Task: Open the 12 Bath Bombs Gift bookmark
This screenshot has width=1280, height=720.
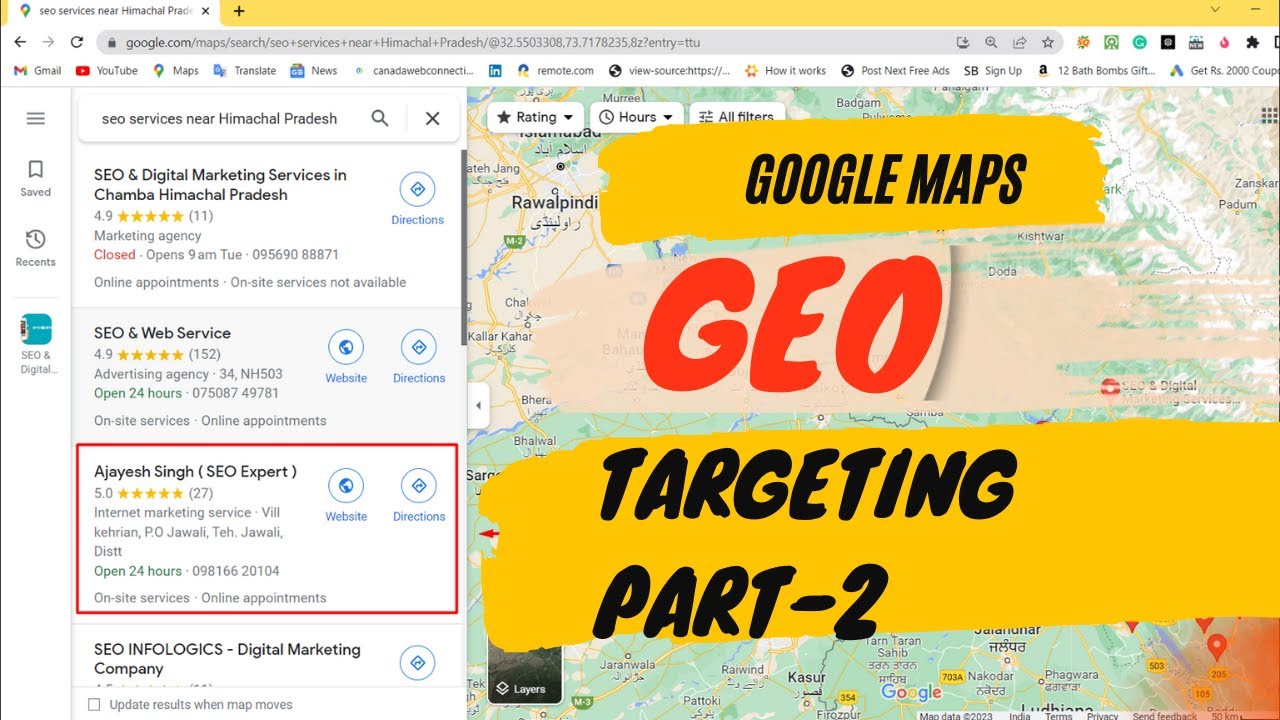Action: (1096, 71)
